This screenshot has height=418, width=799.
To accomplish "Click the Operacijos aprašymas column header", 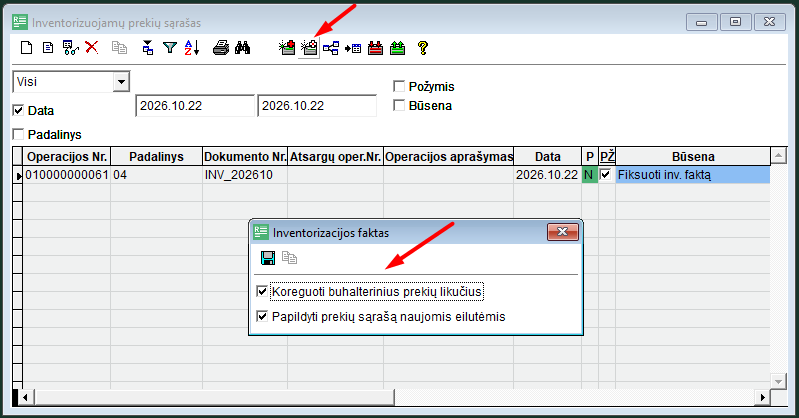I will point(448,156).
